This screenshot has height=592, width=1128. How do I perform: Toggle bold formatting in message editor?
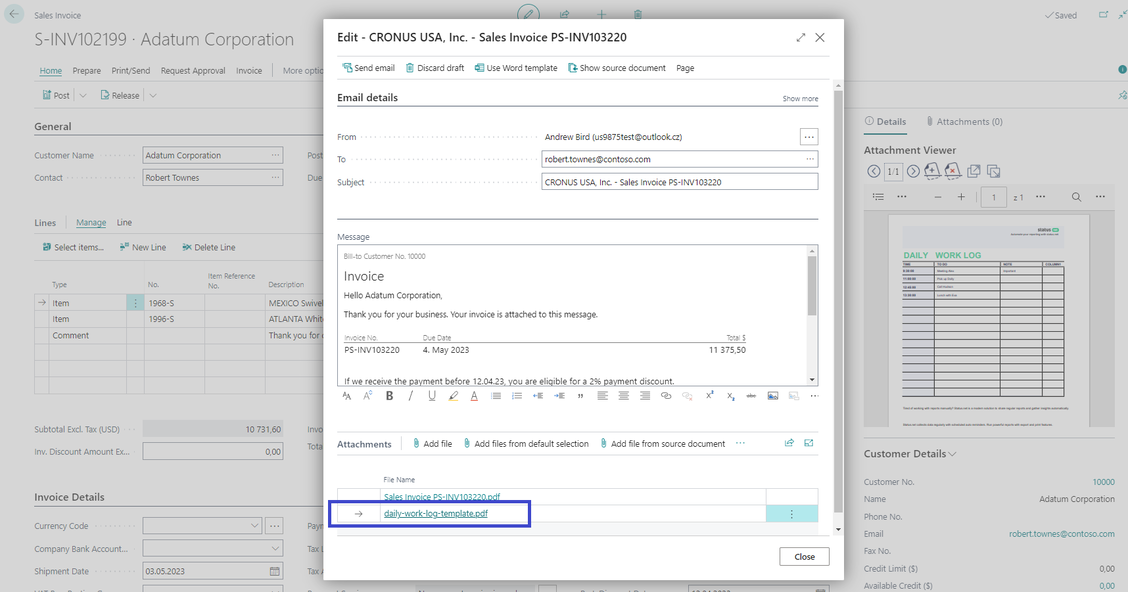pos(389,396)
